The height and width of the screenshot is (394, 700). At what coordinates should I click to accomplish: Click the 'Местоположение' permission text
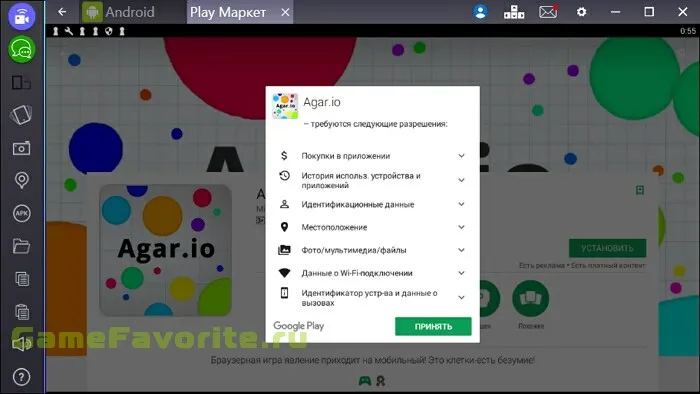(x=334, y=227)
